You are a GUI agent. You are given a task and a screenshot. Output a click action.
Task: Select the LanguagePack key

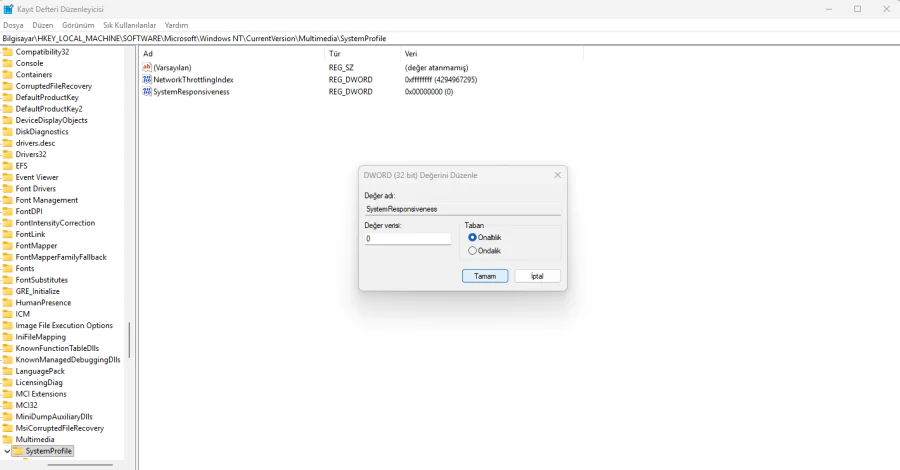(x=40, y=371)
